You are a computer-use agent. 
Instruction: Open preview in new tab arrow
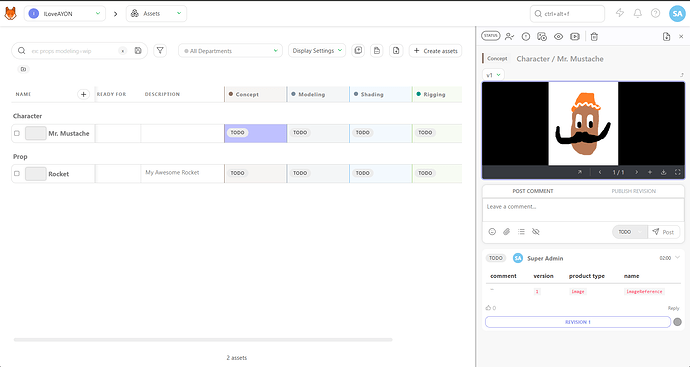580,172
